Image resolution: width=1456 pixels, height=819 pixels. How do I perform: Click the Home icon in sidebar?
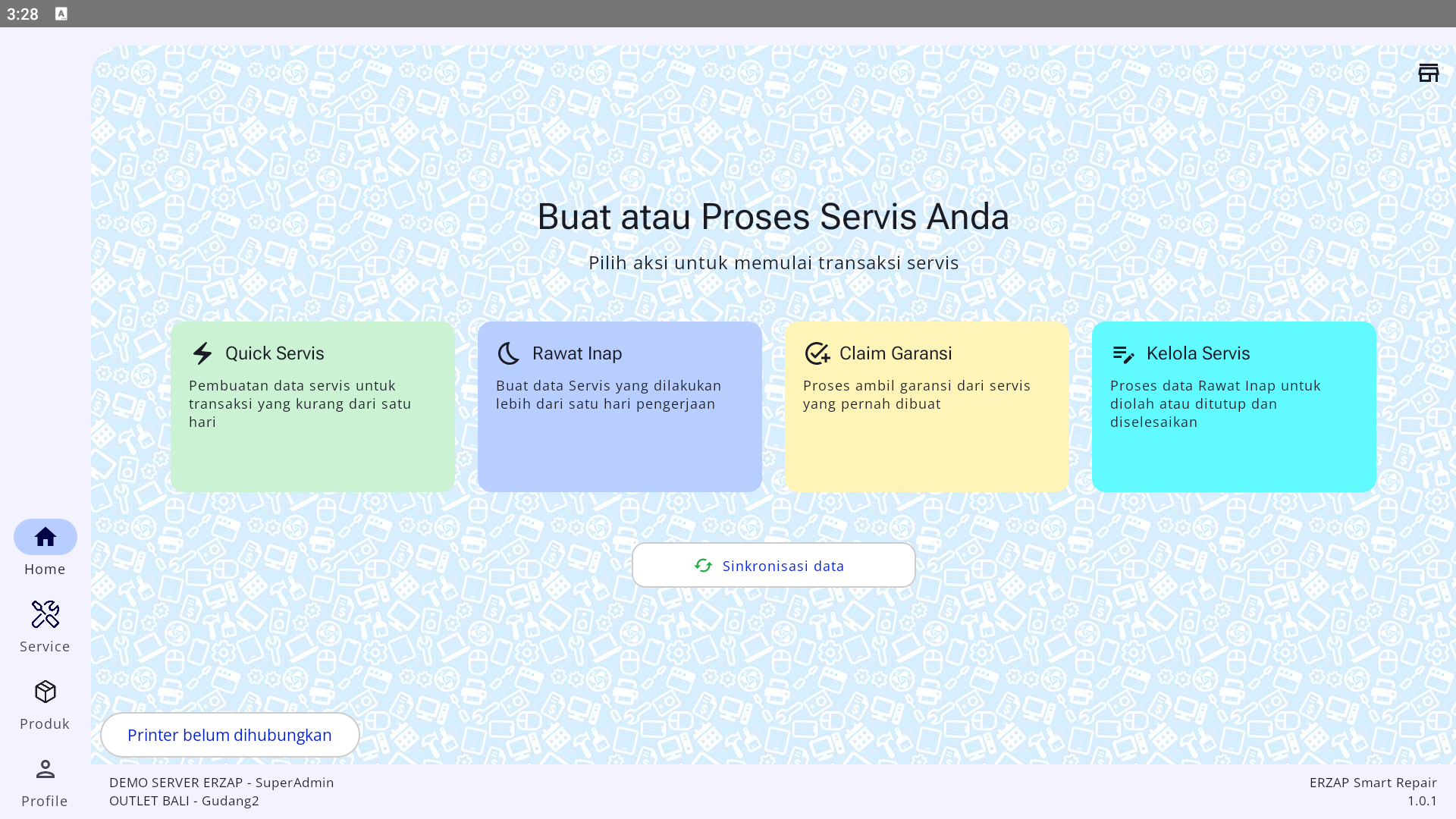click(45, 537)
